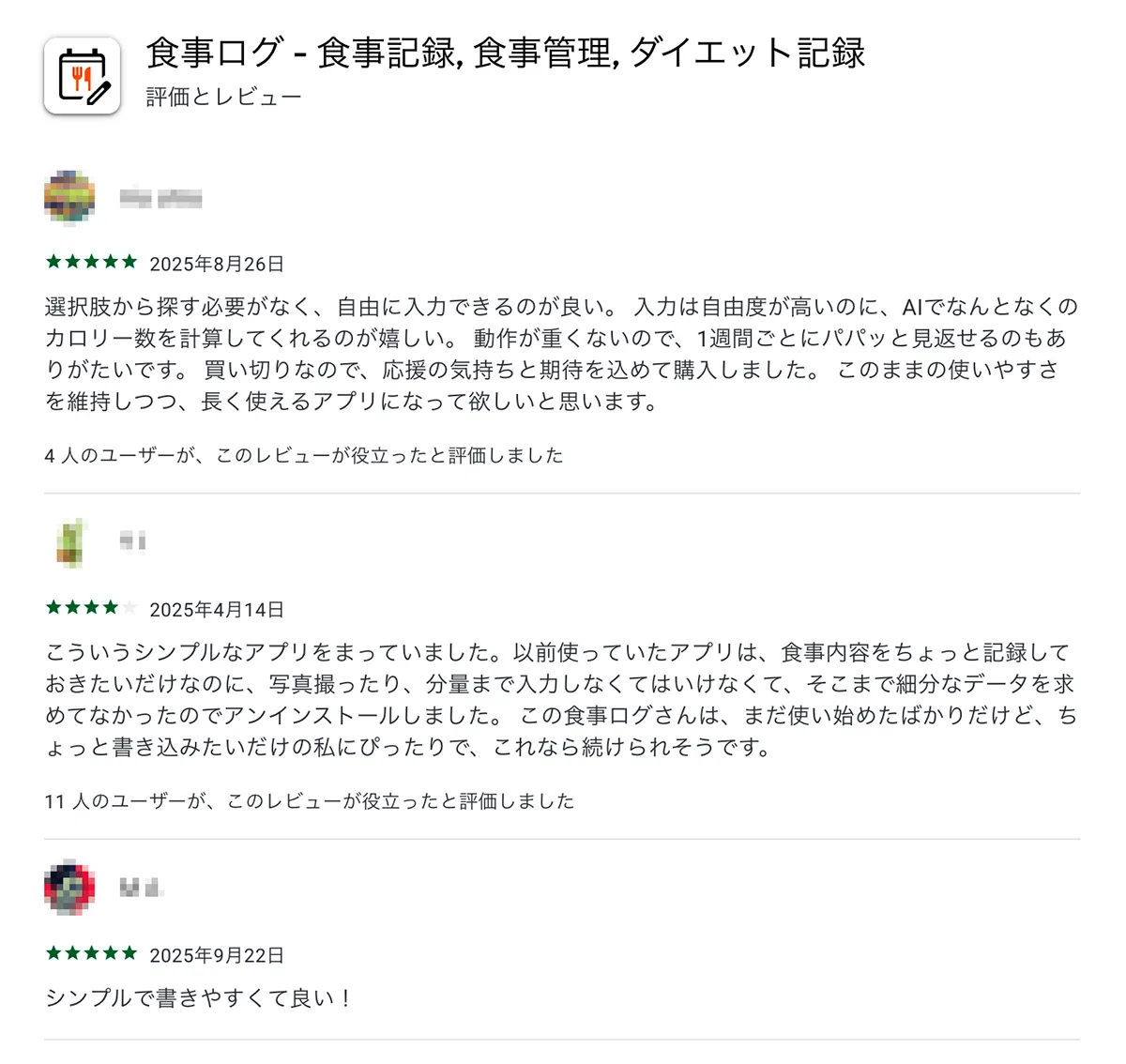Click the second reviewer's green avatar
Viewport: 1126px width, 1064px height.
(x=68, y=542)
